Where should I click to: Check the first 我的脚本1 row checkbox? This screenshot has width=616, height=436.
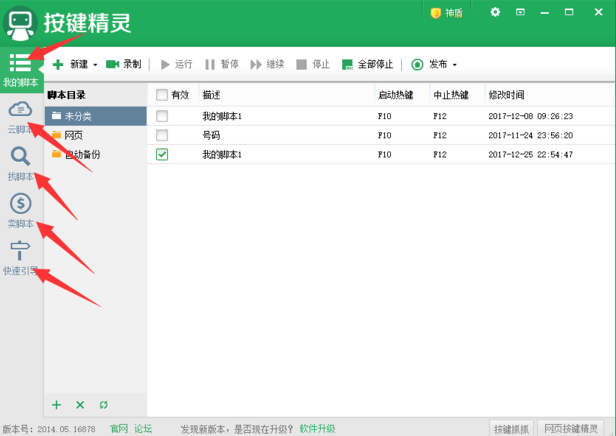162,116
